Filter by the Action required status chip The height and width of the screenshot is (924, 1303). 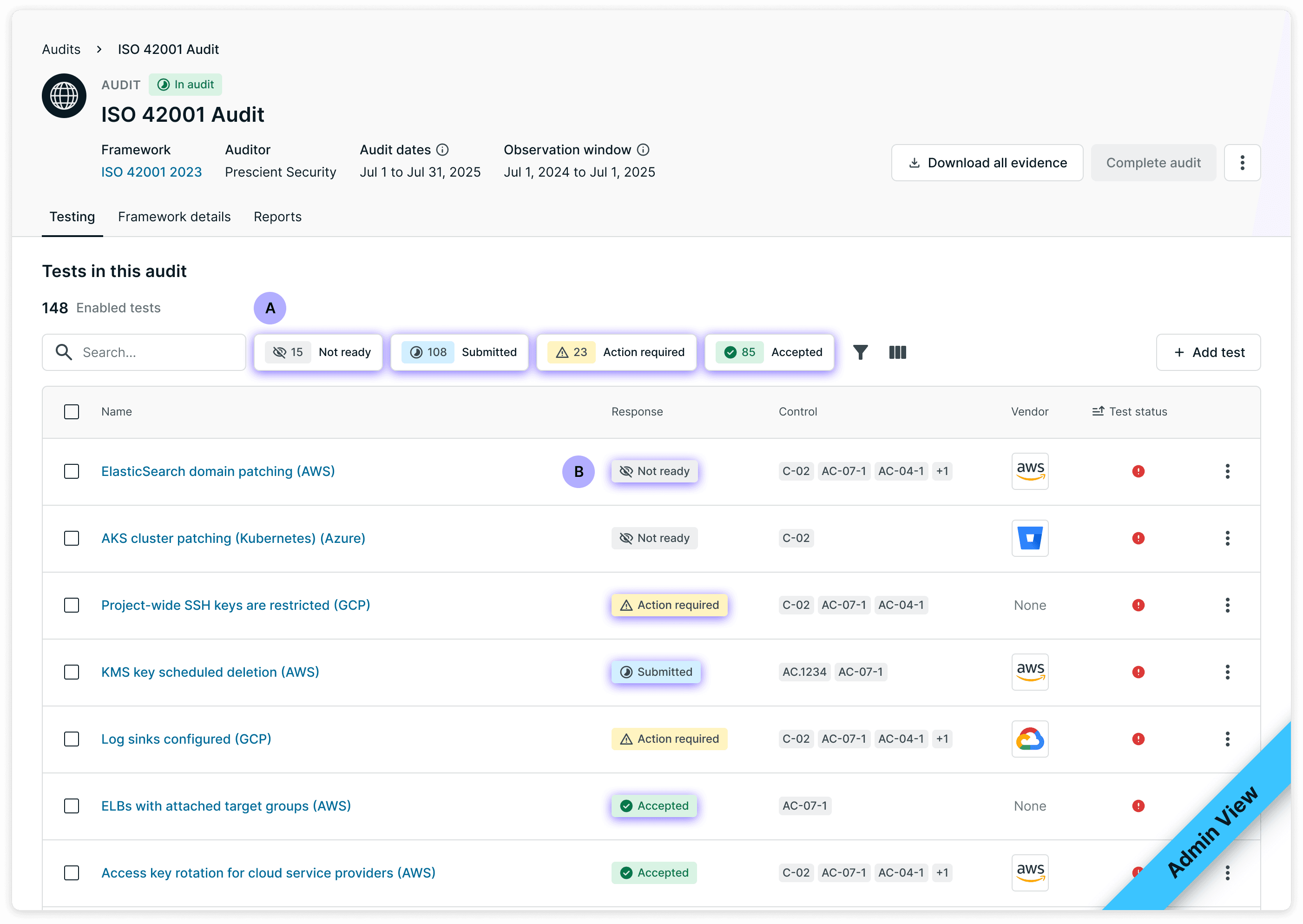click(x=616, y=352)
